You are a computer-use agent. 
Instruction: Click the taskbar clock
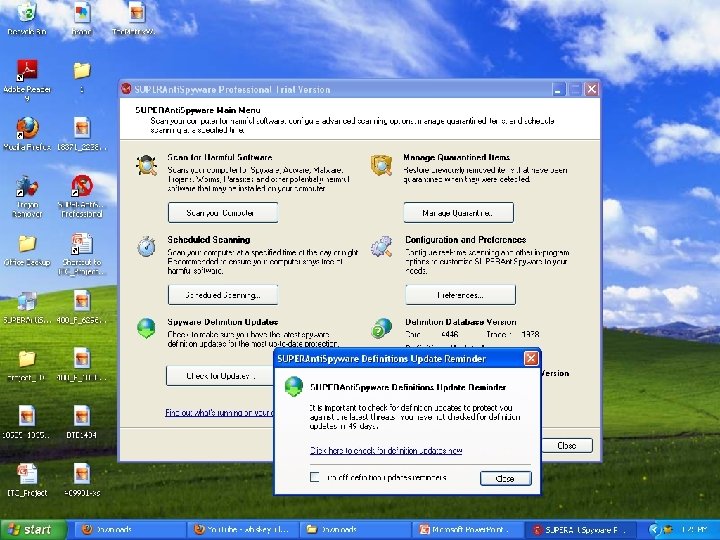[693, 530]
